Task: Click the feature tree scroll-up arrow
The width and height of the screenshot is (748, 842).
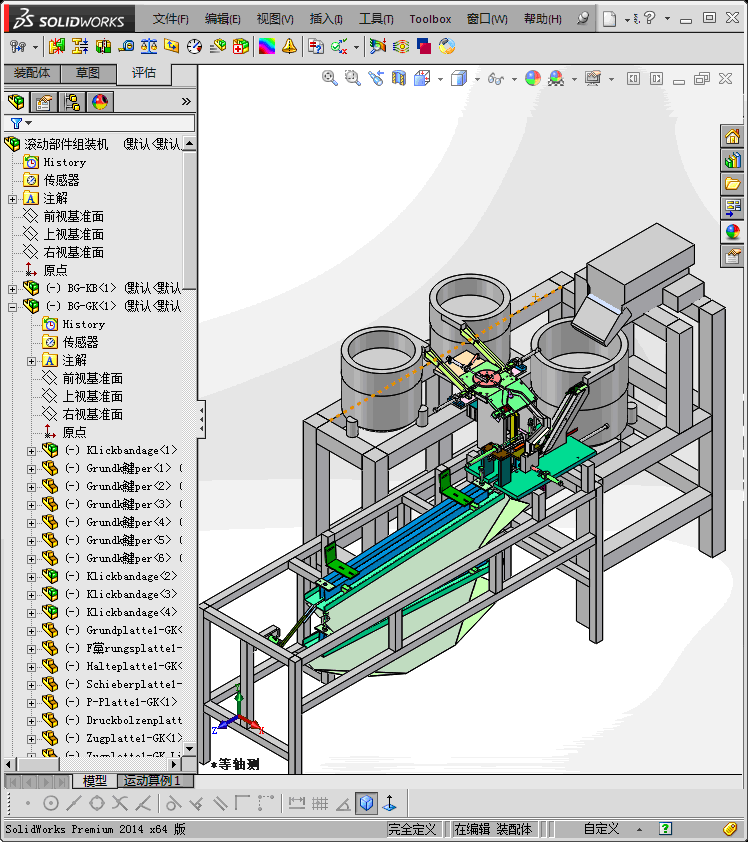Action: [190, 144]
